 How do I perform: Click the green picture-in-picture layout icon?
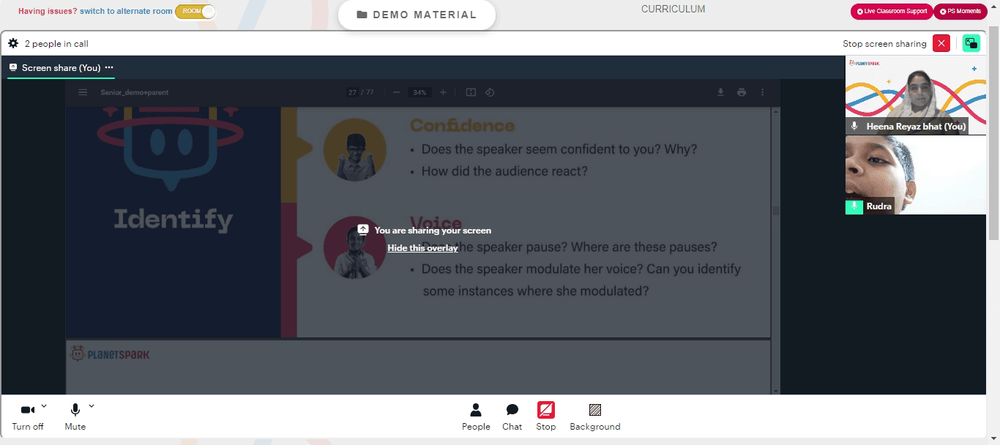point(971,43)
